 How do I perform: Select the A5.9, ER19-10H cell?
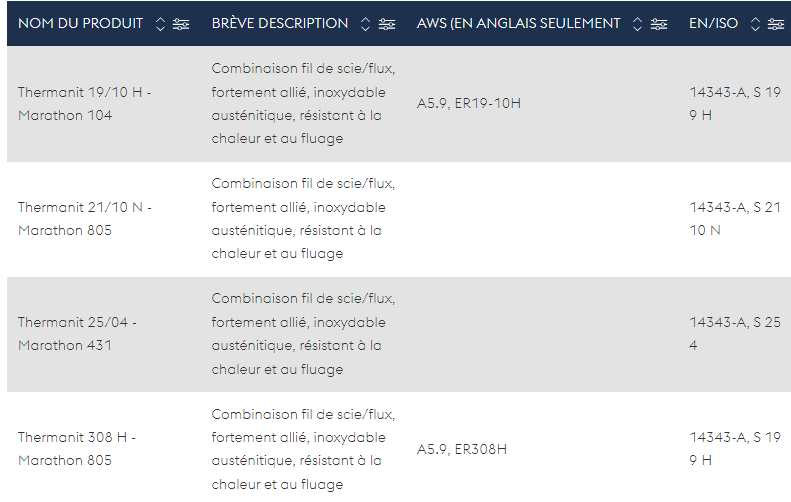point(469,103)
